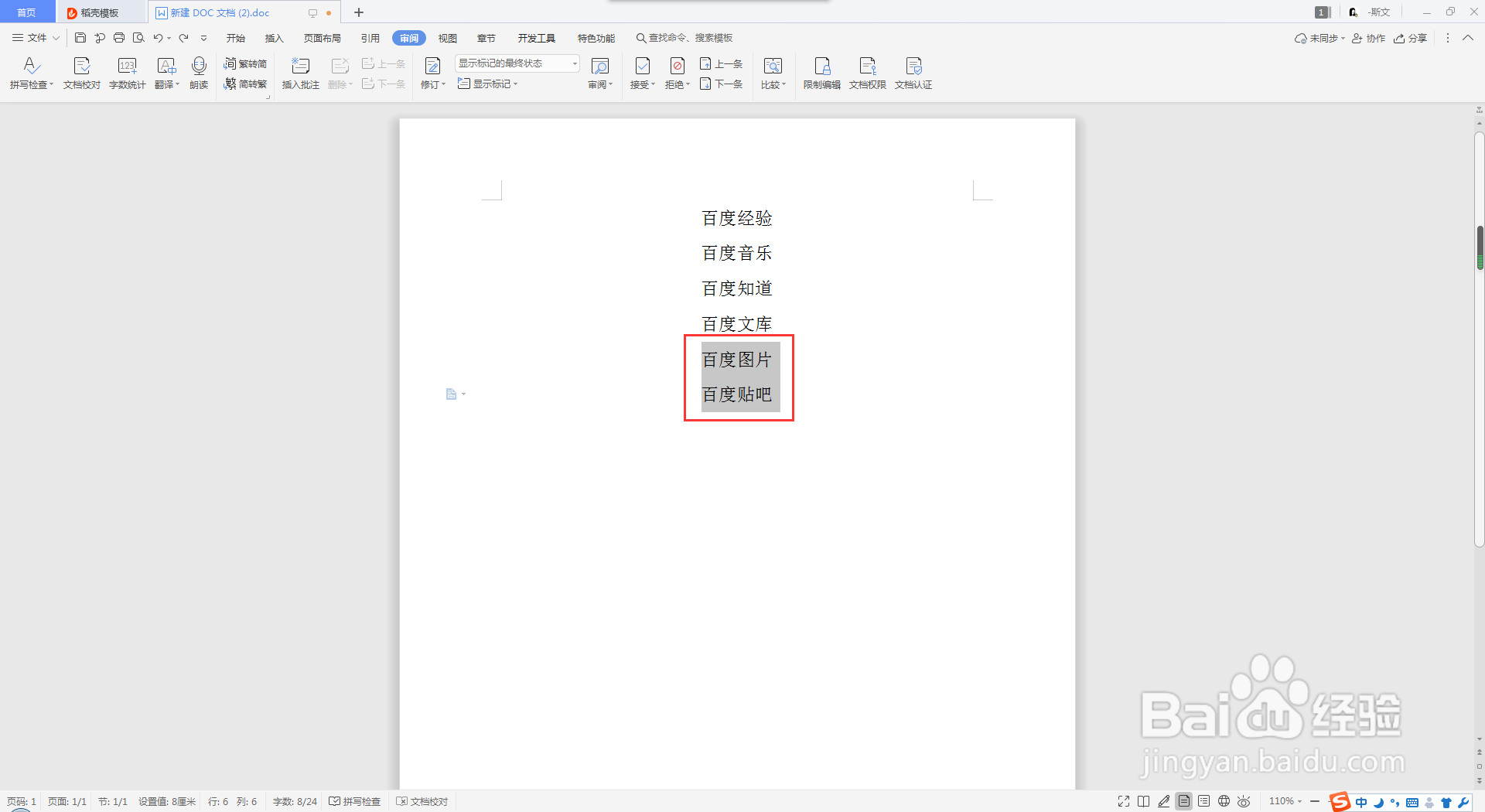Open 限制编辑 restrict editing
Viewport: 1485px width, 812px height.
point(822,73)
